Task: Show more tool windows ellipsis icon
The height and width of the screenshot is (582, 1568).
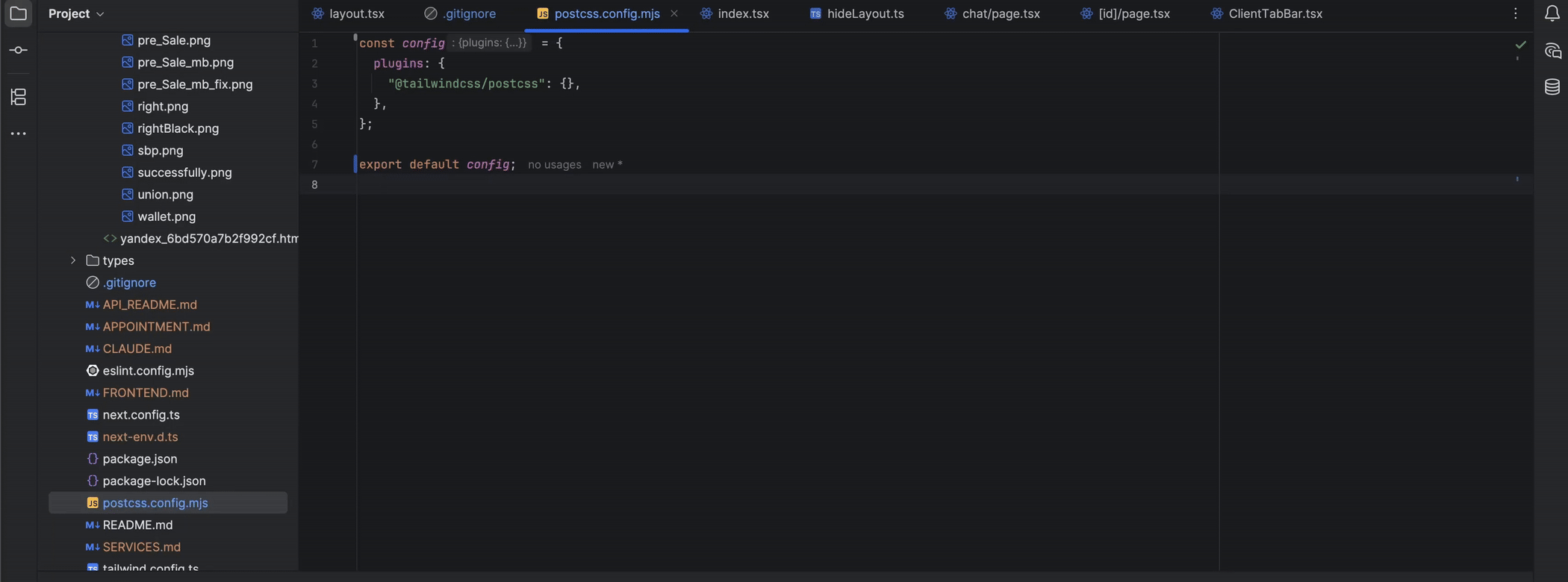Action: coord(18,134)
